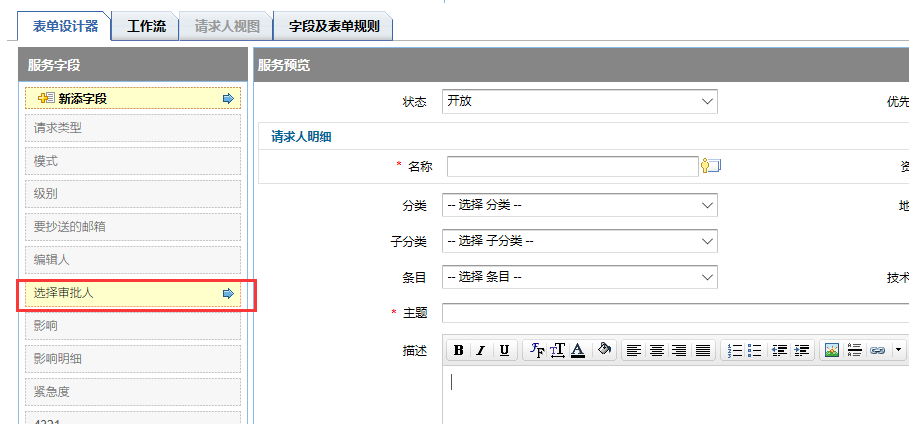Center align description text

(657, 350)
